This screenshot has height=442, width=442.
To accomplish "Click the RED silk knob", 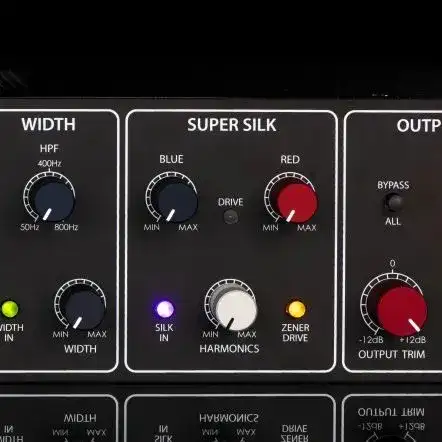I will pos(296,202).
